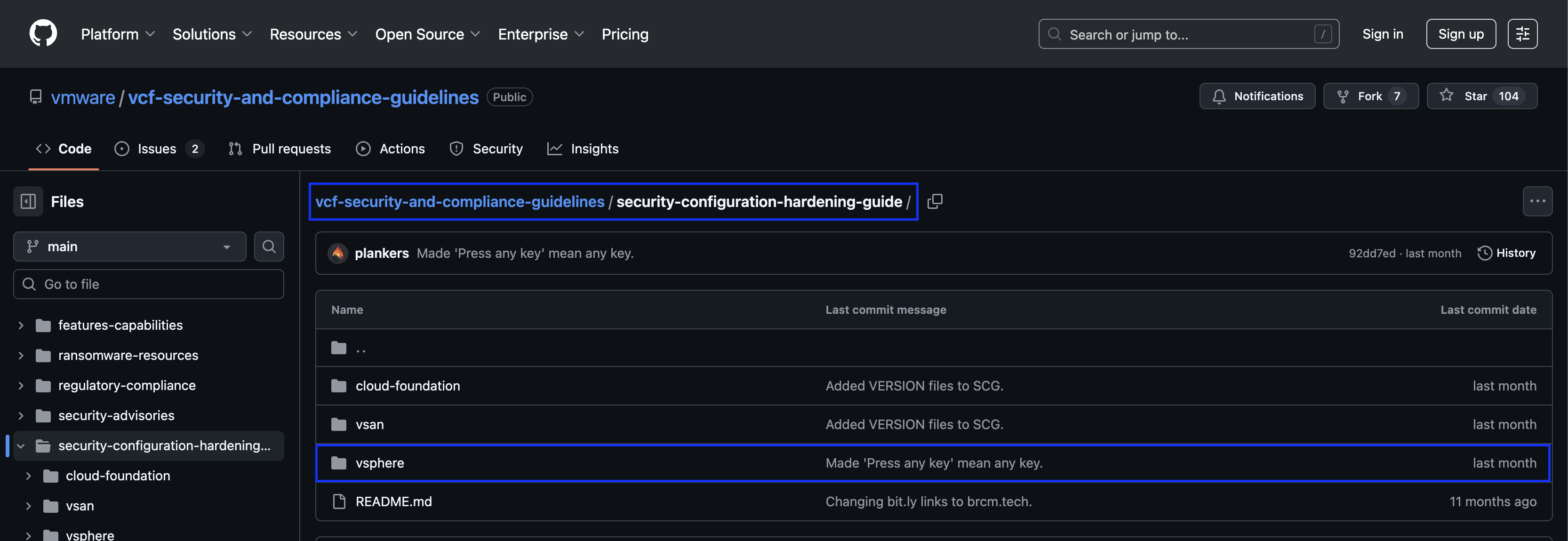Copy path using the copy icon
The width and height of the screenshot is (1568, 541).
click(x=934, y=201)
